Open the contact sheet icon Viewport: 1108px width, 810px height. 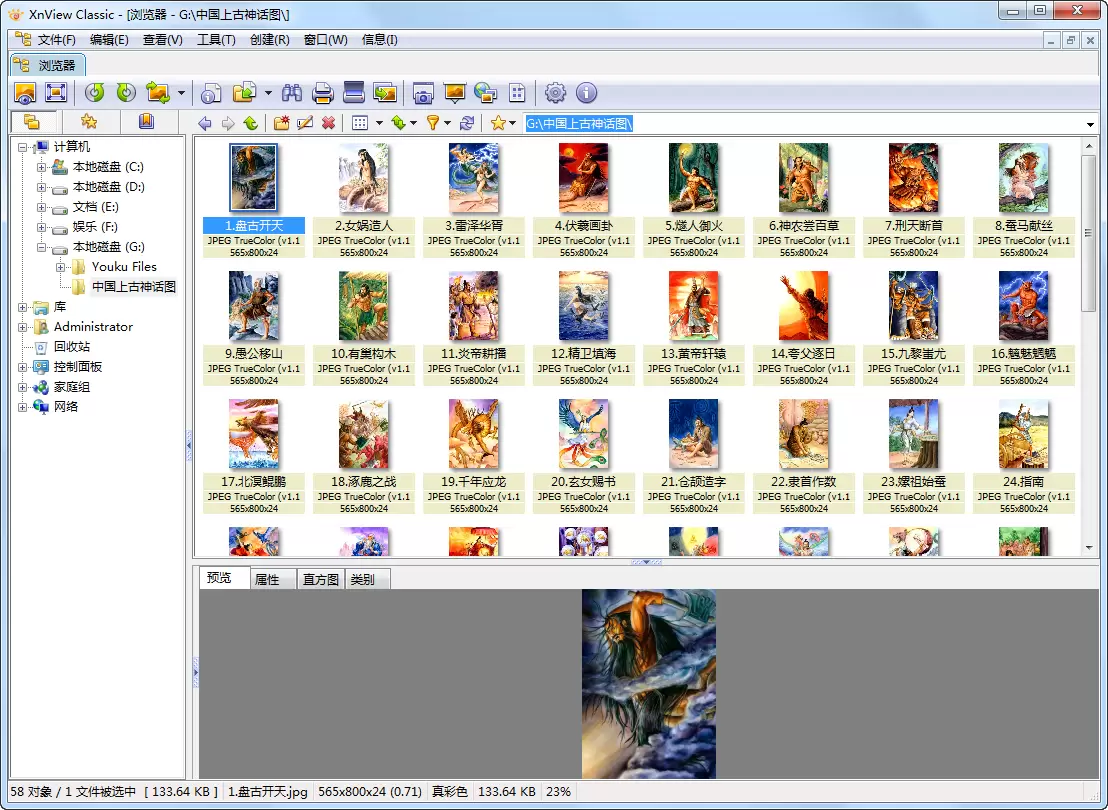pos(517,93)
